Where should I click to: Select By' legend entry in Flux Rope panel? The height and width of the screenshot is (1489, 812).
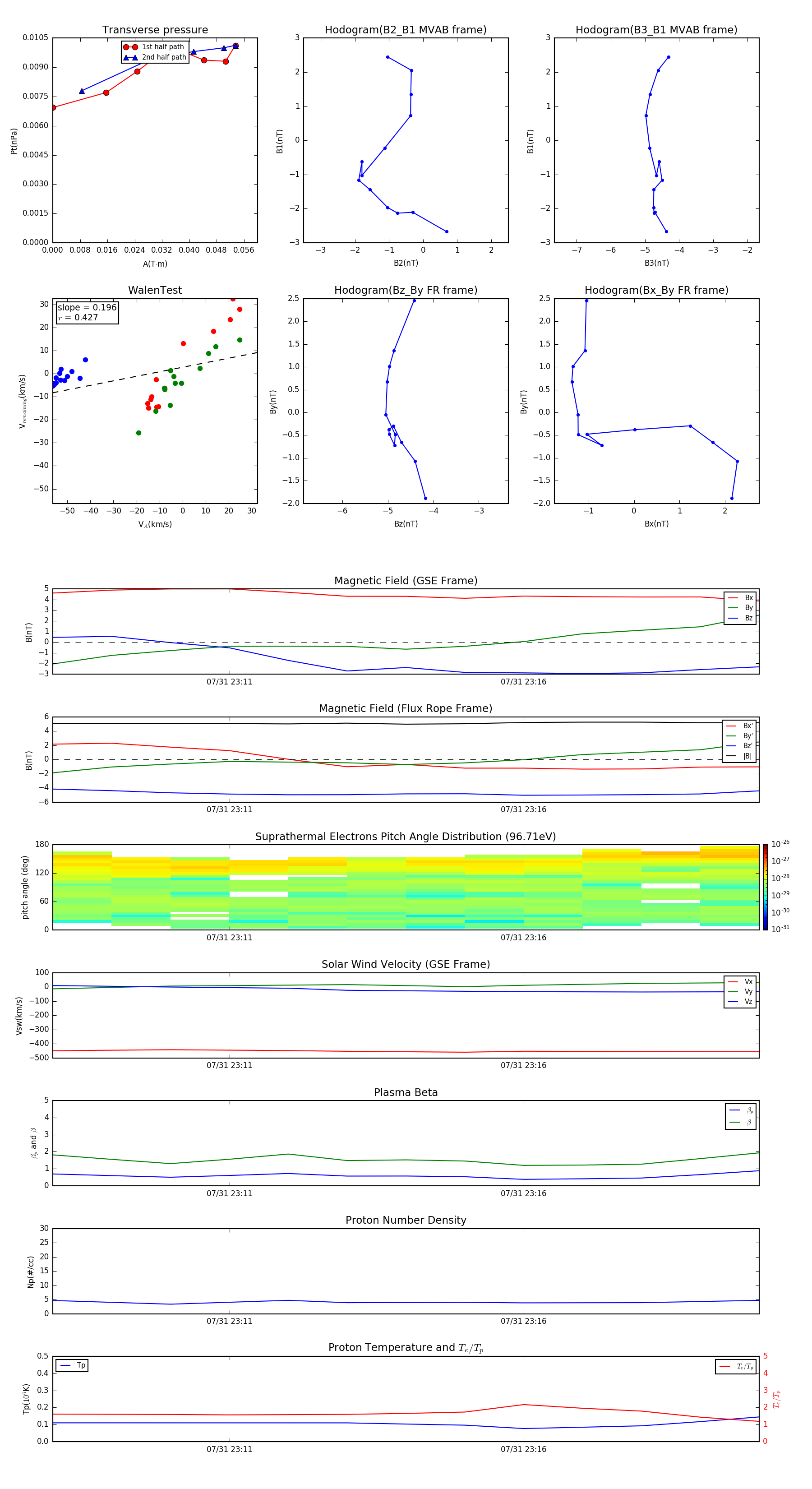740,736
